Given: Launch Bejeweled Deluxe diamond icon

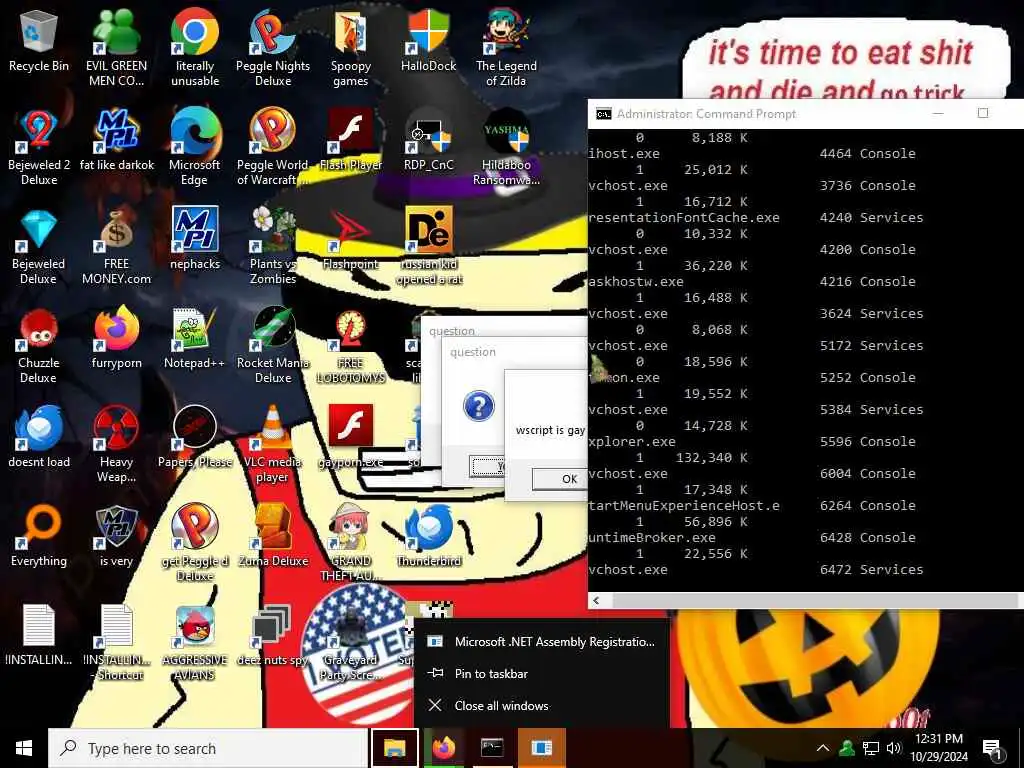Looking at the screenshot, I should [x=39, y=247].
